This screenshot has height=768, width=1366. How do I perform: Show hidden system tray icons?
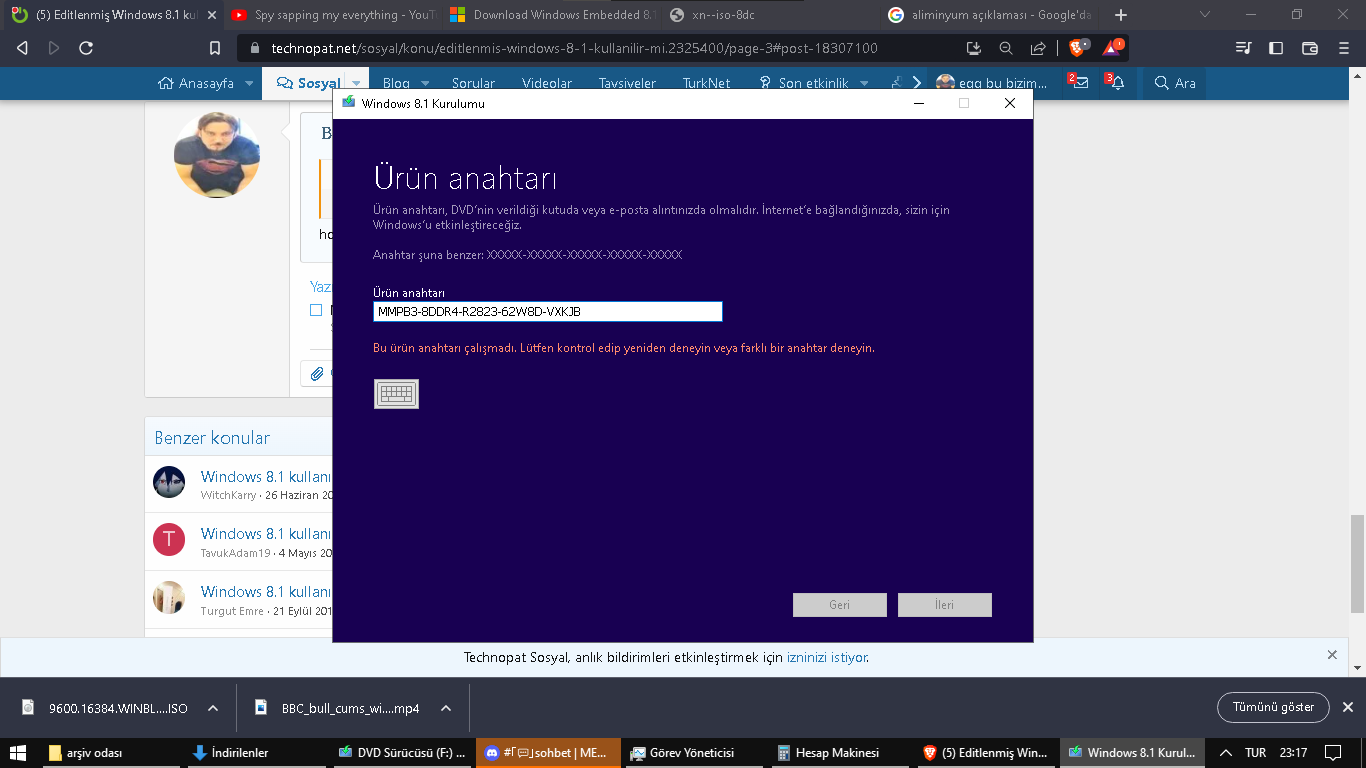click(x=1226, y=753)
